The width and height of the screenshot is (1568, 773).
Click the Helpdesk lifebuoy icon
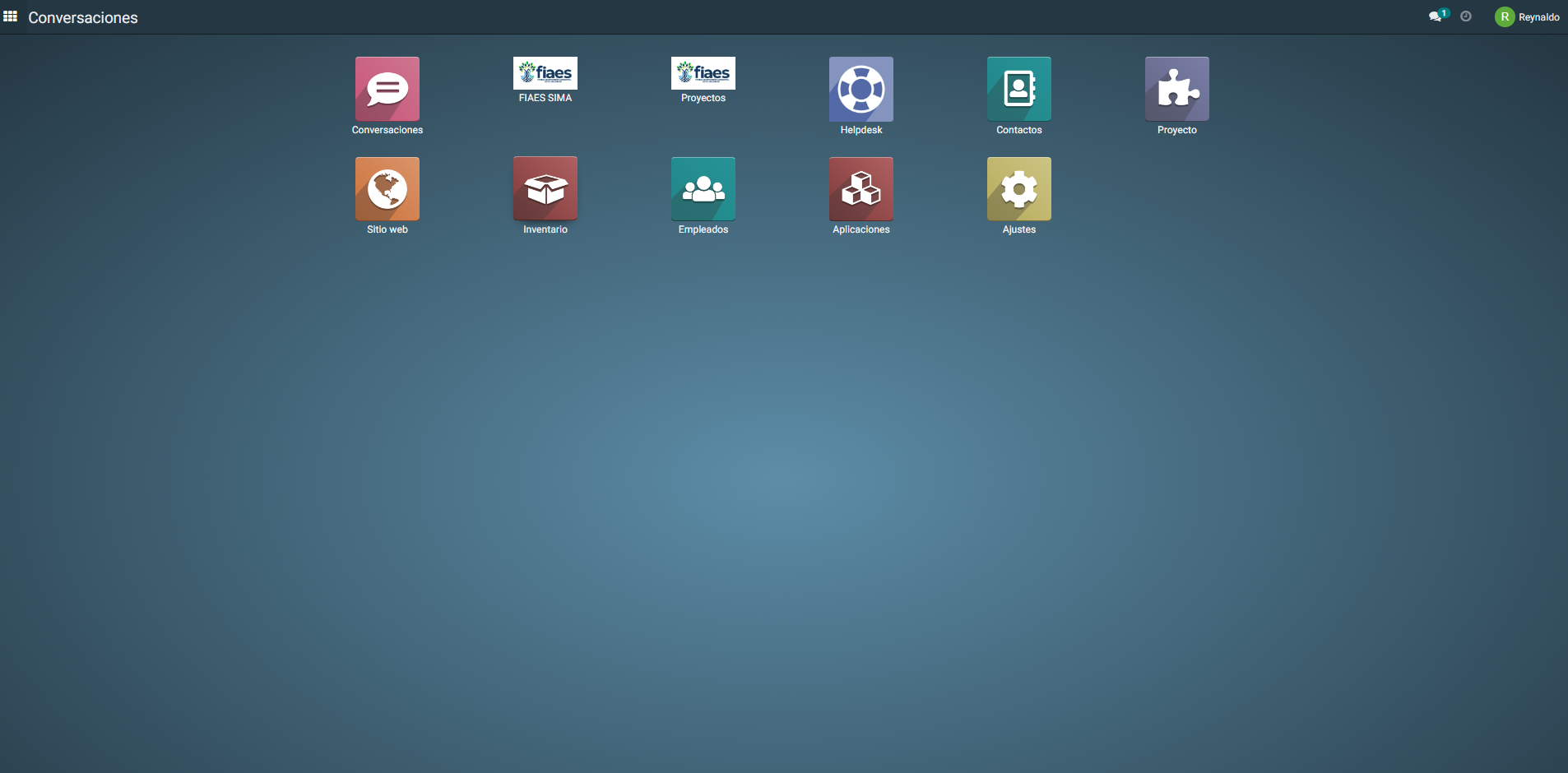(x=861, y=89)
